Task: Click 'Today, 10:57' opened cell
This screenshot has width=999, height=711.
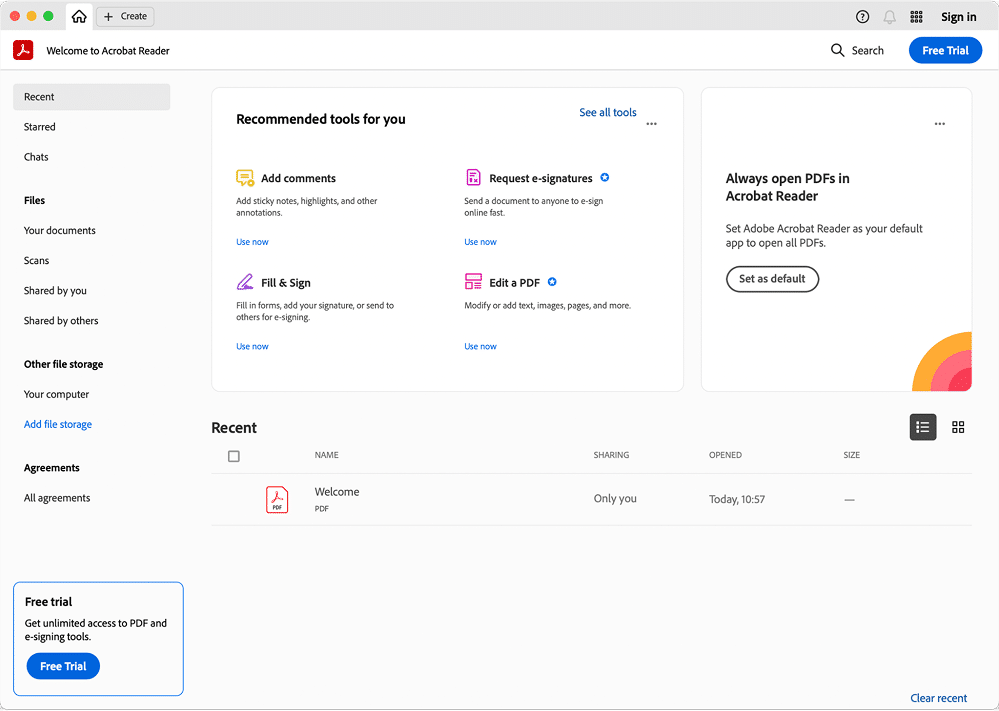Action: coord(737,499)
